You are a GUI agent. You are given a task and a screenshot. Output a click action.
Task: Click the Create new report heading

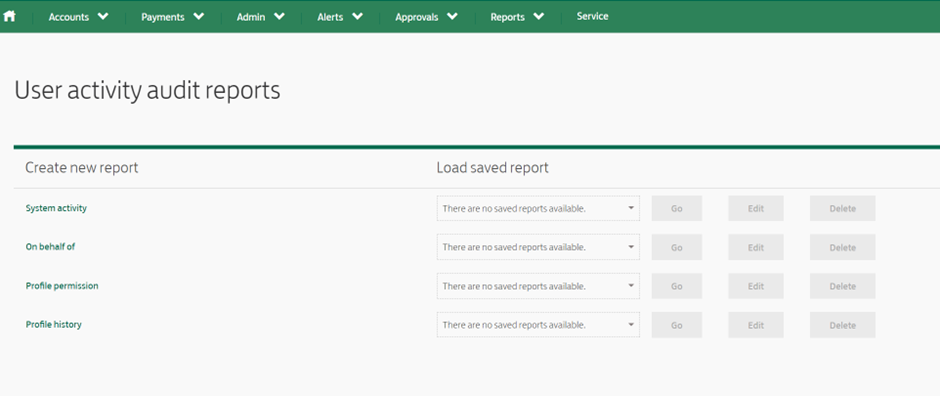pos(82,168)
